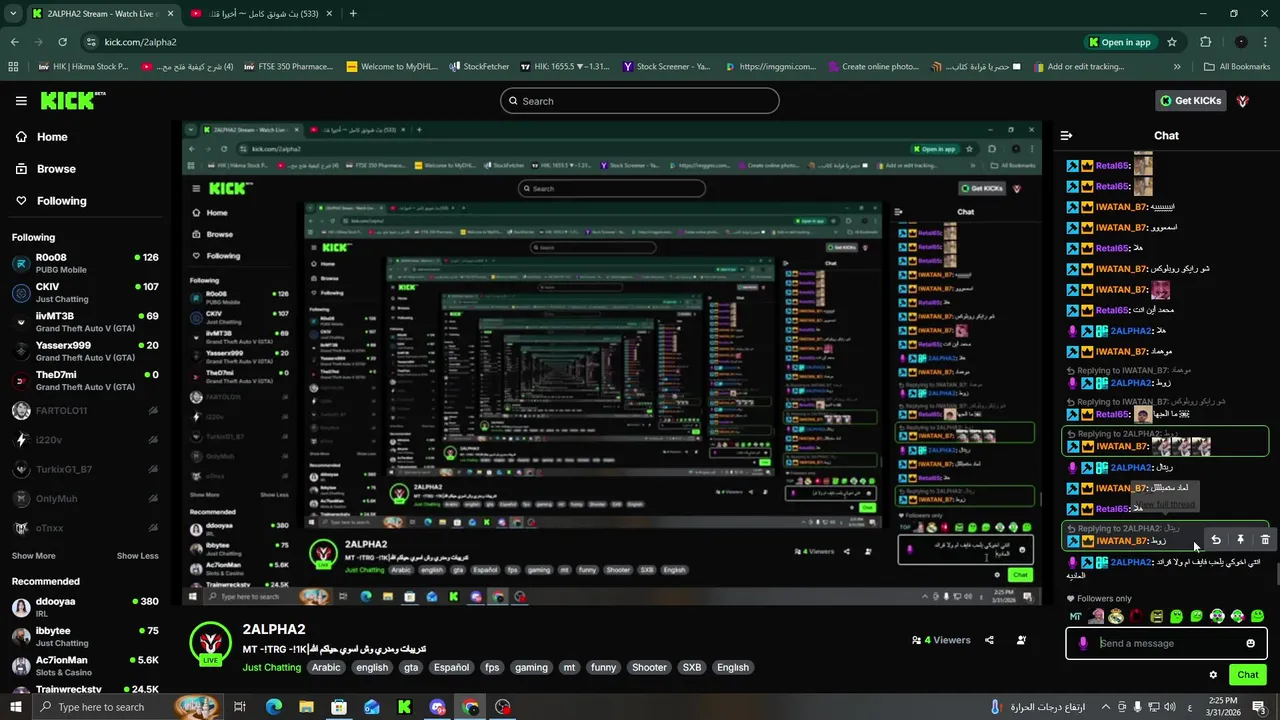Viewport: 1280px width, 720px height.
Task: Expand Following list with Show More
Action: 34,556
